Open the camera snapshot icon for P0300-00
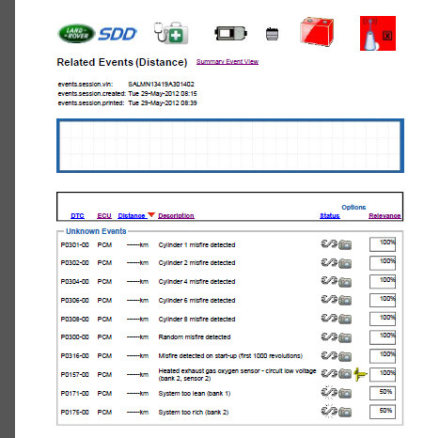 pyautogui.click(x=345, y=338)
